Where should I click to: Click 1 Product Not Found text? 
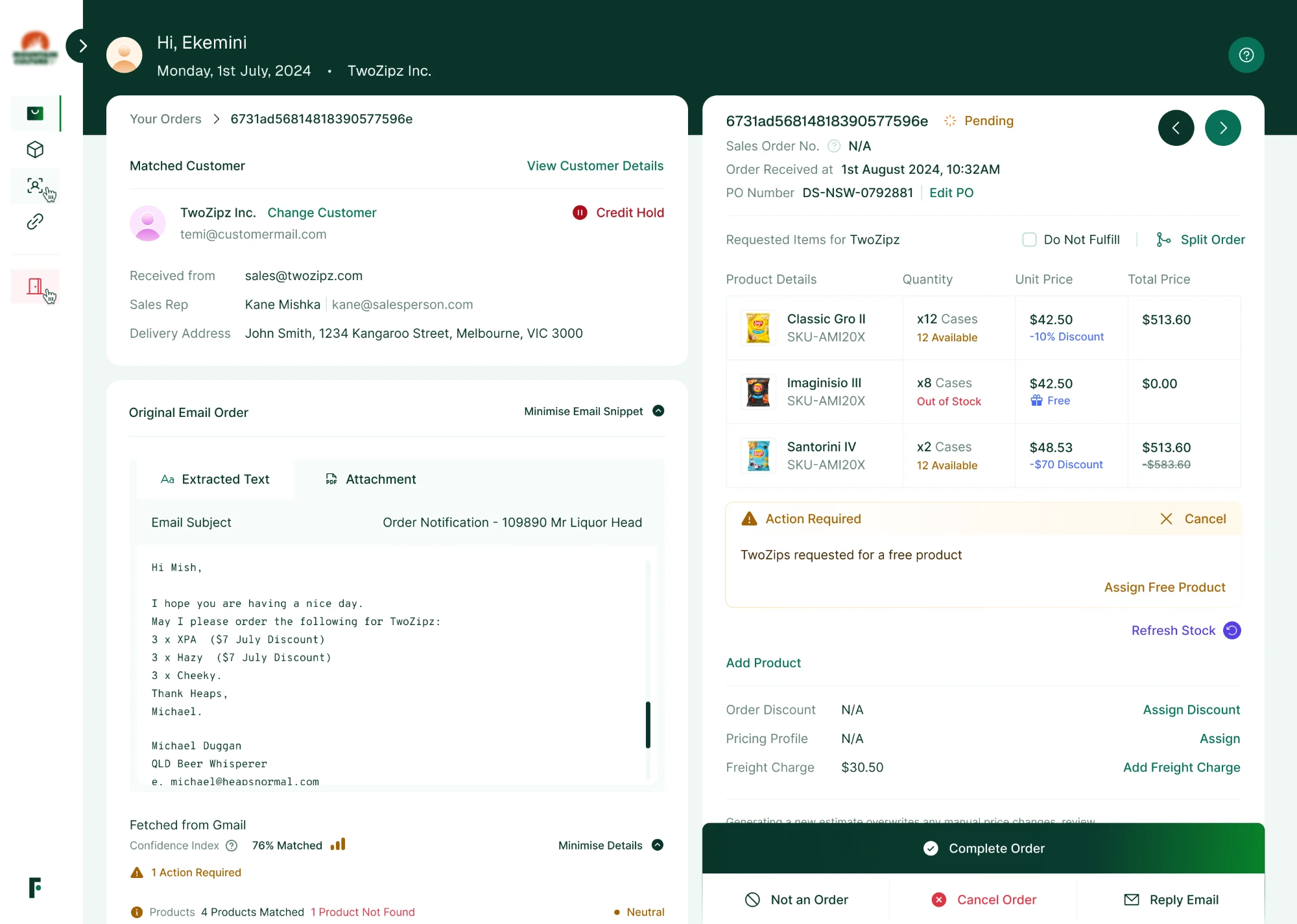(363, 912)
